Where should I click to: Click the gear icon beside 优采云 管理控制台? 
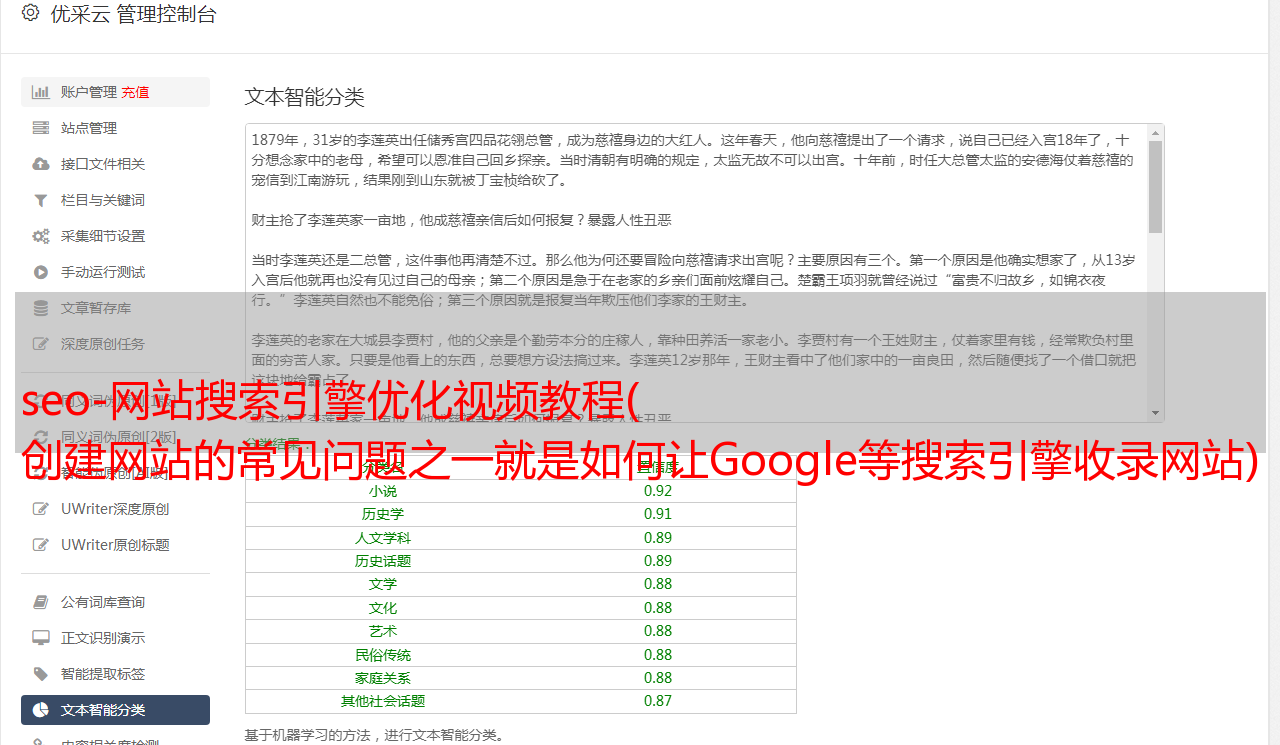coord(30,14)
